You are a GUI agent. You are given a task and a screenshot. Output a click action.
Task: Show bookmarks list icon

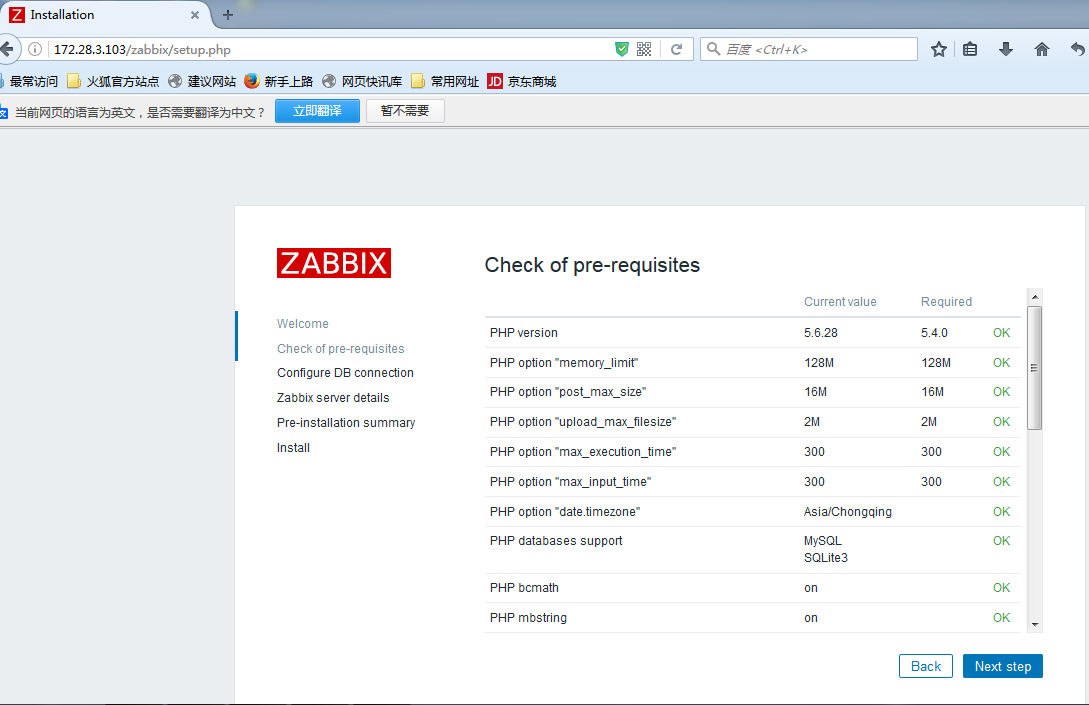coord(970,49)
